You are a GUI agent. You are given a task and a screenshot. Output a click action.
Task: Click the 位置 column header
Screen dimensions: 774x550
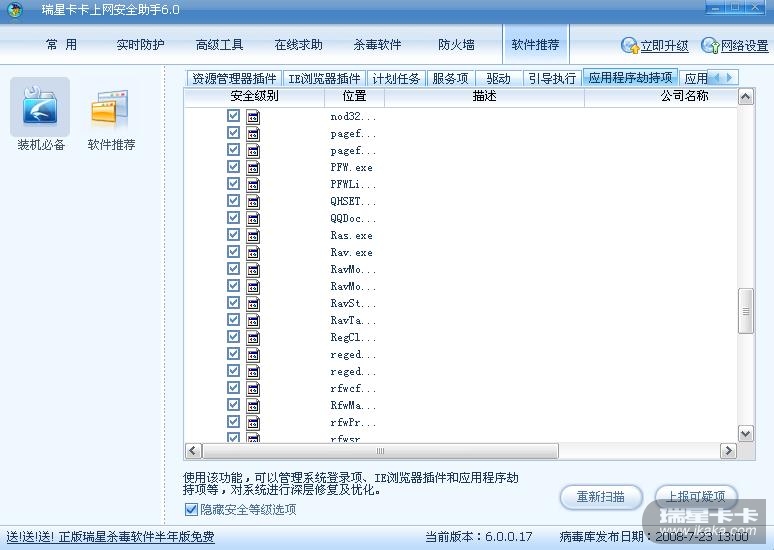click(354, 96)
